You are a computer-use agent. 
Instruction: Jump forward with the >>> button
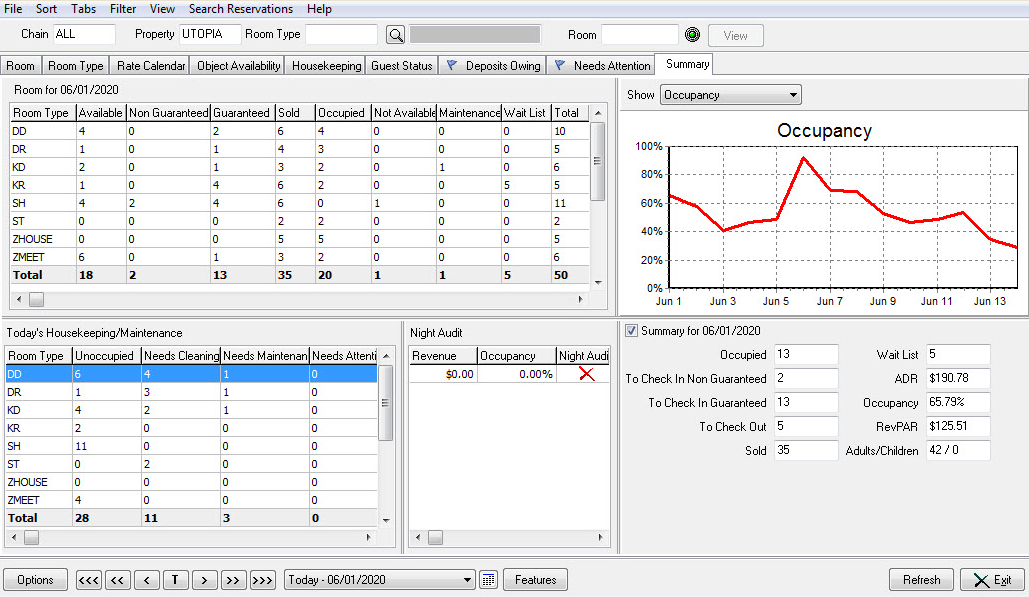pos(262,580)
